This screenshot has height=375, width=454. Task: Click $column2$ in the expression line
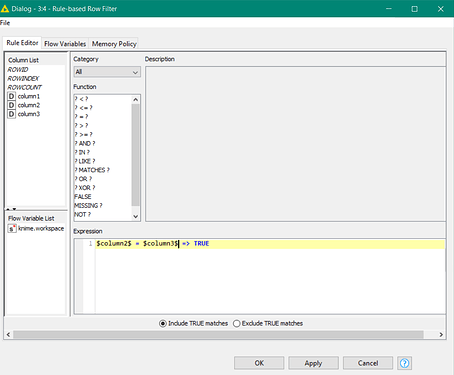coord(114,244)
